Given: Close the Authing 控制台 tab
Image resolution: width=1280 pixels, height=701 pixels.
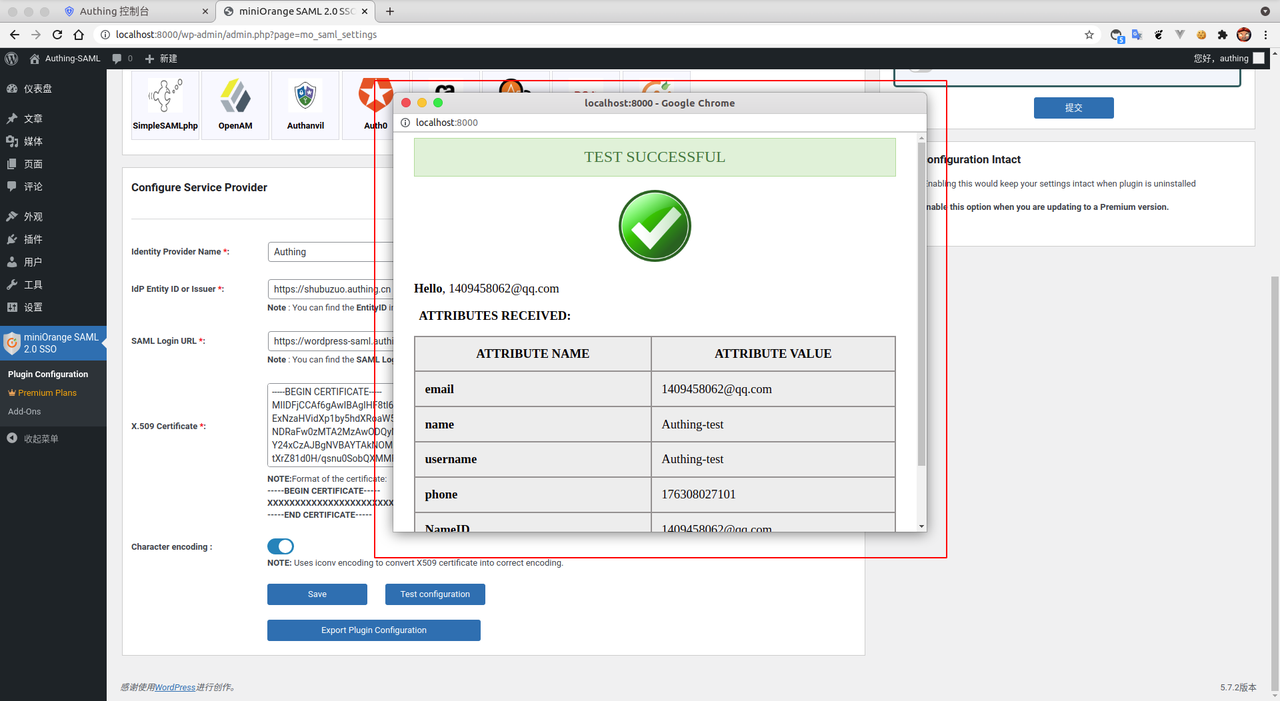Looking at the screenshot, I should (204, 11).
